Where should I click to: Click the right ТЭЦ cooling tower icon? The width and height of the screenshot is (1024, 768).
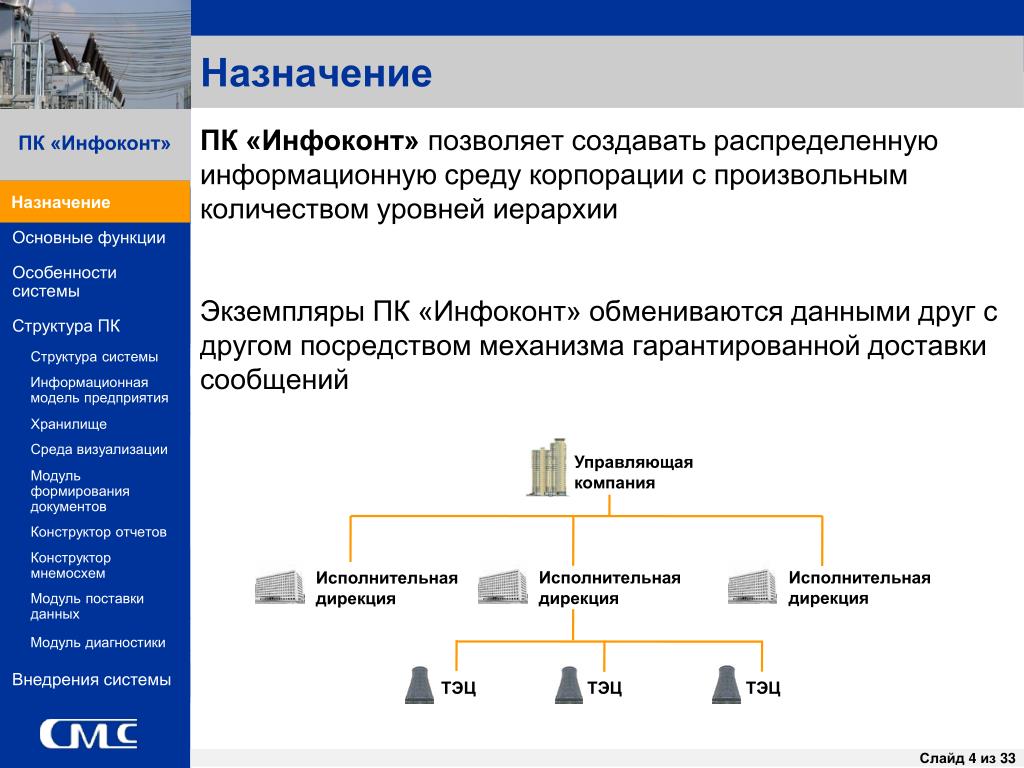coord(726,685)
